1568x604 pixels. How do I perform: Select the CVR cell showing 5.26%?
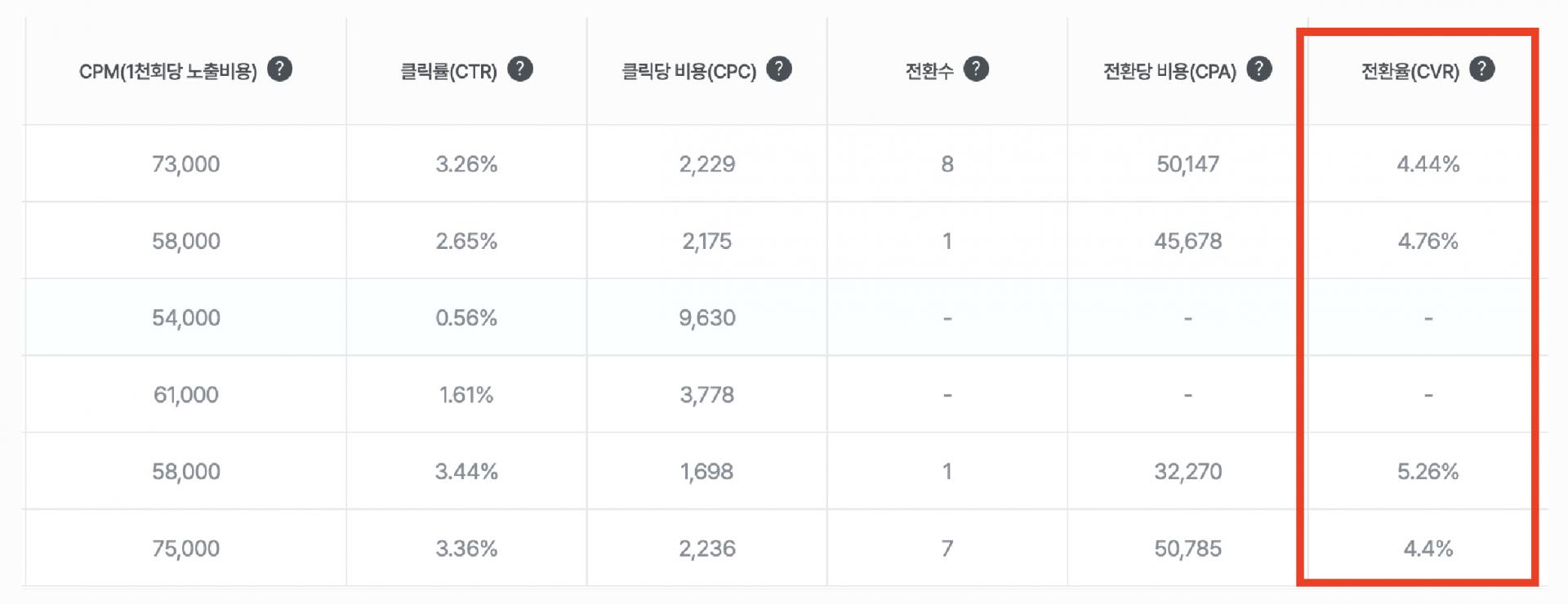point(1428,471)
